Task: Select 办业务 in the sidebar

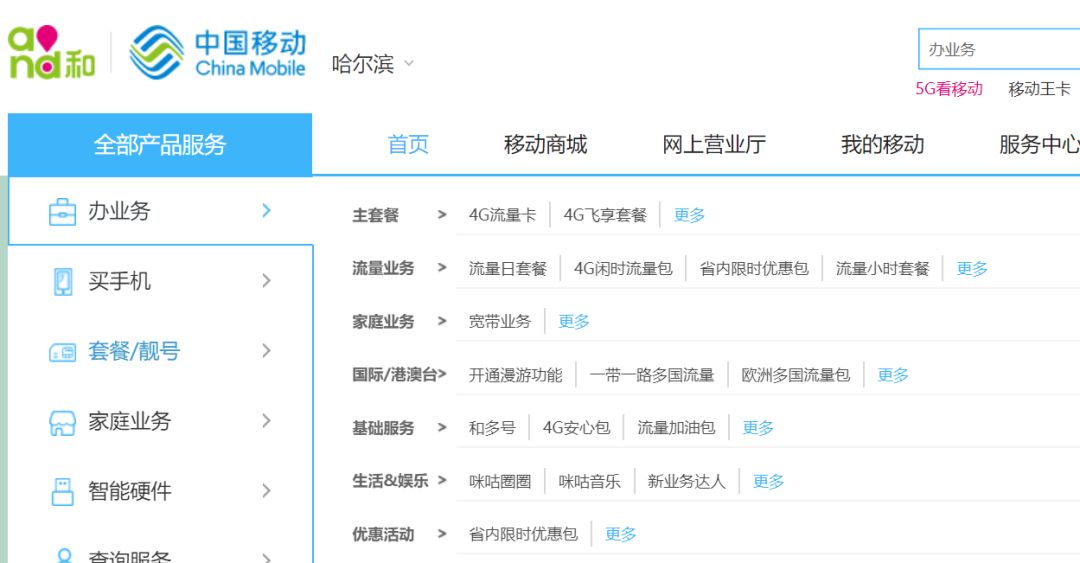Action: coord(119,211)
